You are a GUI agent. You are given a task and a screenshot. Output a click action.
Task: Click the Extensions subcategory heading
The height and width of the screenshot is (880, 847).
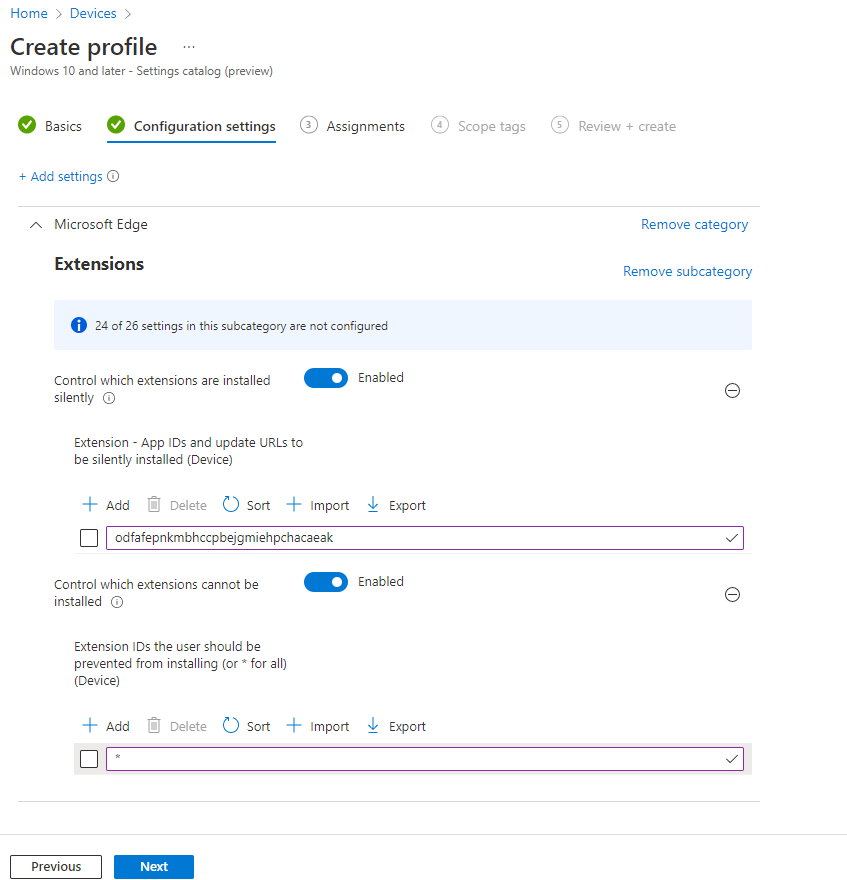(99, 264)
